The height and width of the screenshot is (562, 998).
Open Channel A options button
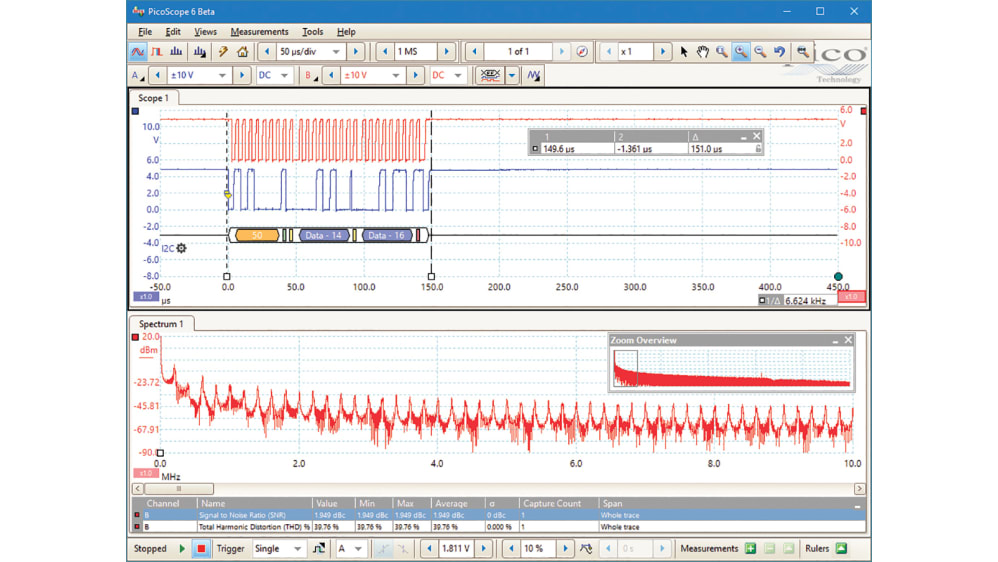[137, 76]
